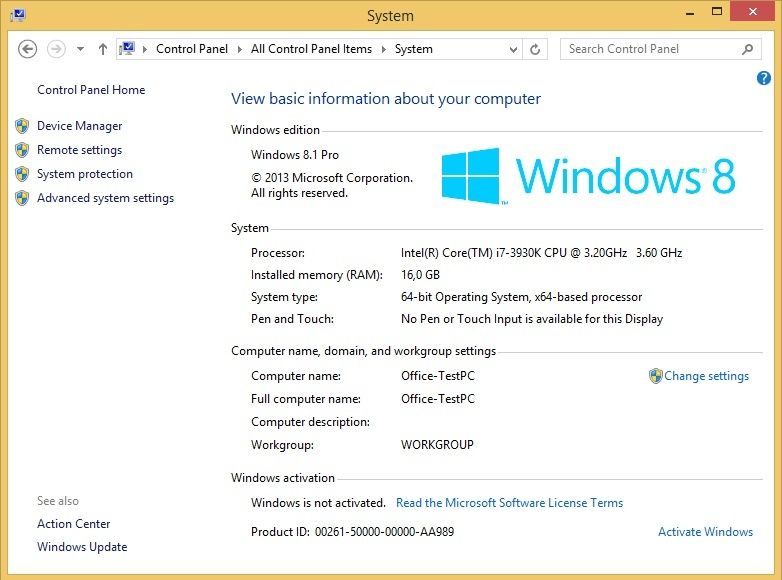The width and height of the screenshot is (782, 580).
Task: Refresh the System page
Action: (535, 49)
